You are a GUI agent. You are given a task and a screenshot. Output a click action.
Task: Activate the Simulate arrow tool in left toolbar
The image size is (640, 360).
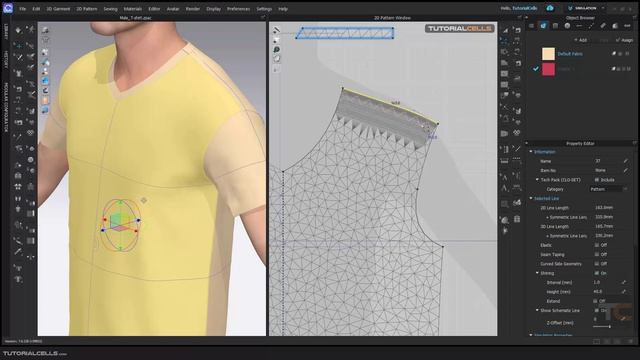coord(18,30)
